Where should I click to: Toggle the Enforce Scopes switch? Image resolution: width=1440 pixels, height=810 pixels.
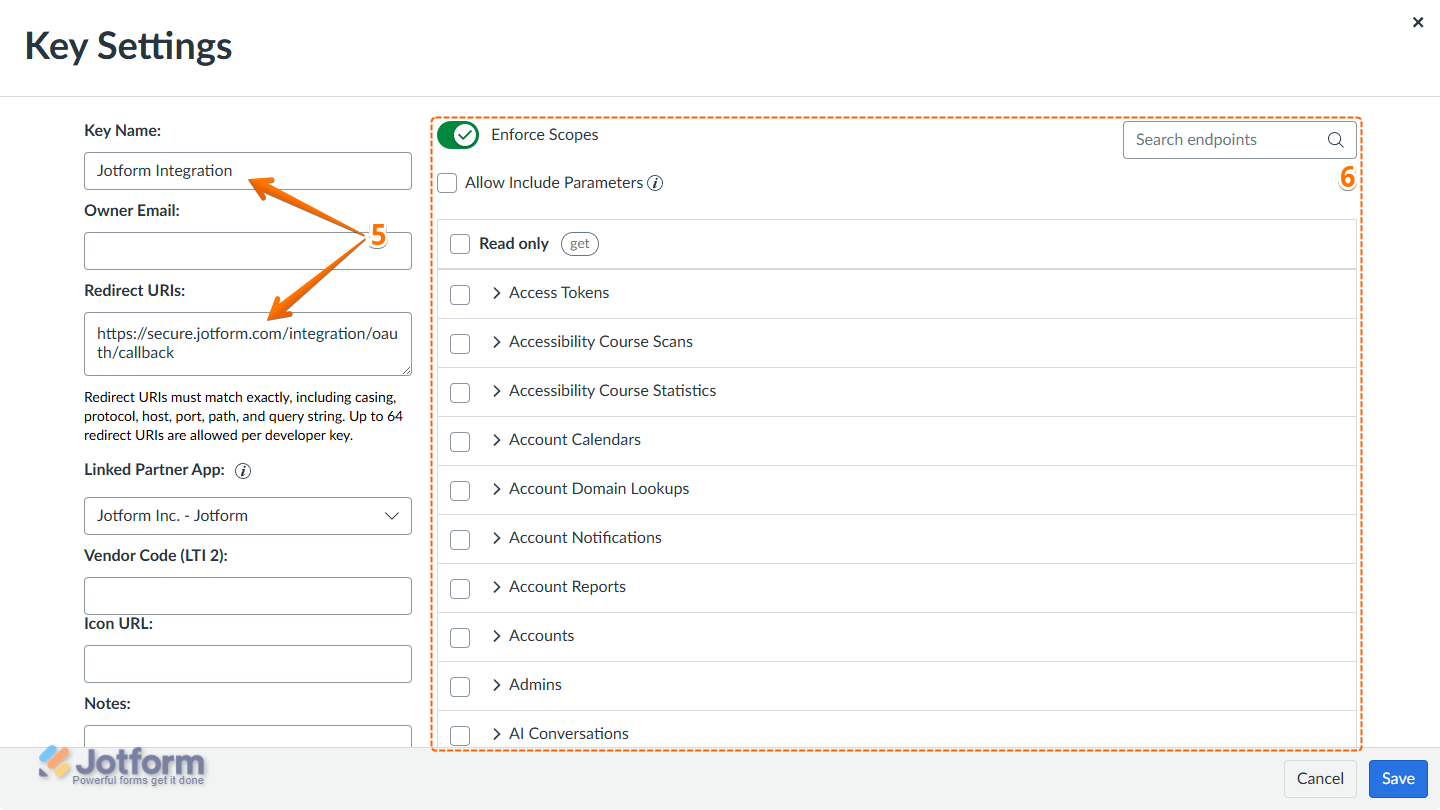click(458, 135)
